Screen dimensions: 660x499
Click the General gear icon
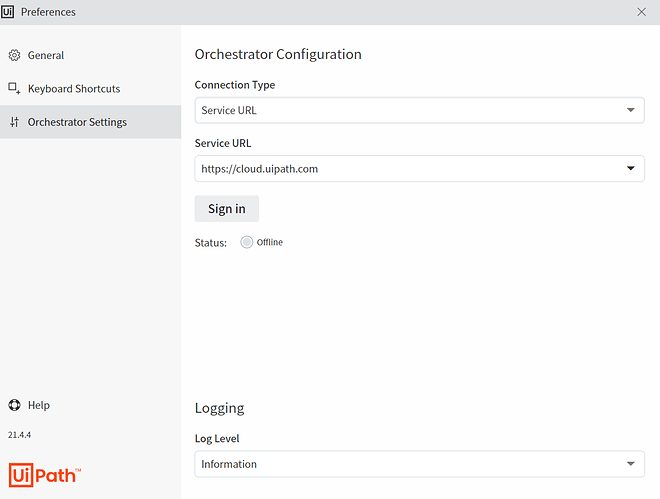[14, 55]
